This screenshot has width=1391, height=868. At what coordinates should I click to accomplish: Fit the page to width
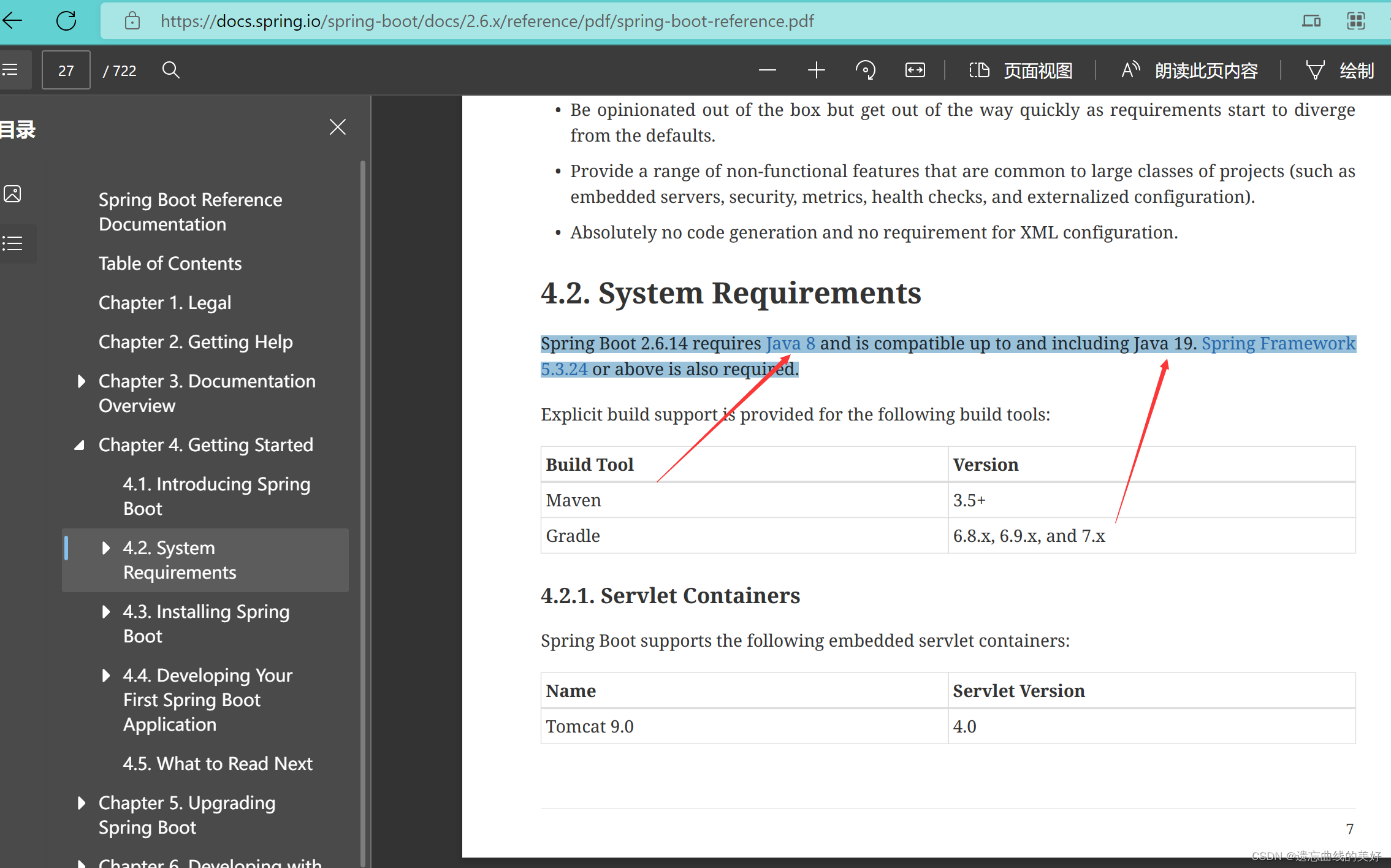(x=914, y=69)
